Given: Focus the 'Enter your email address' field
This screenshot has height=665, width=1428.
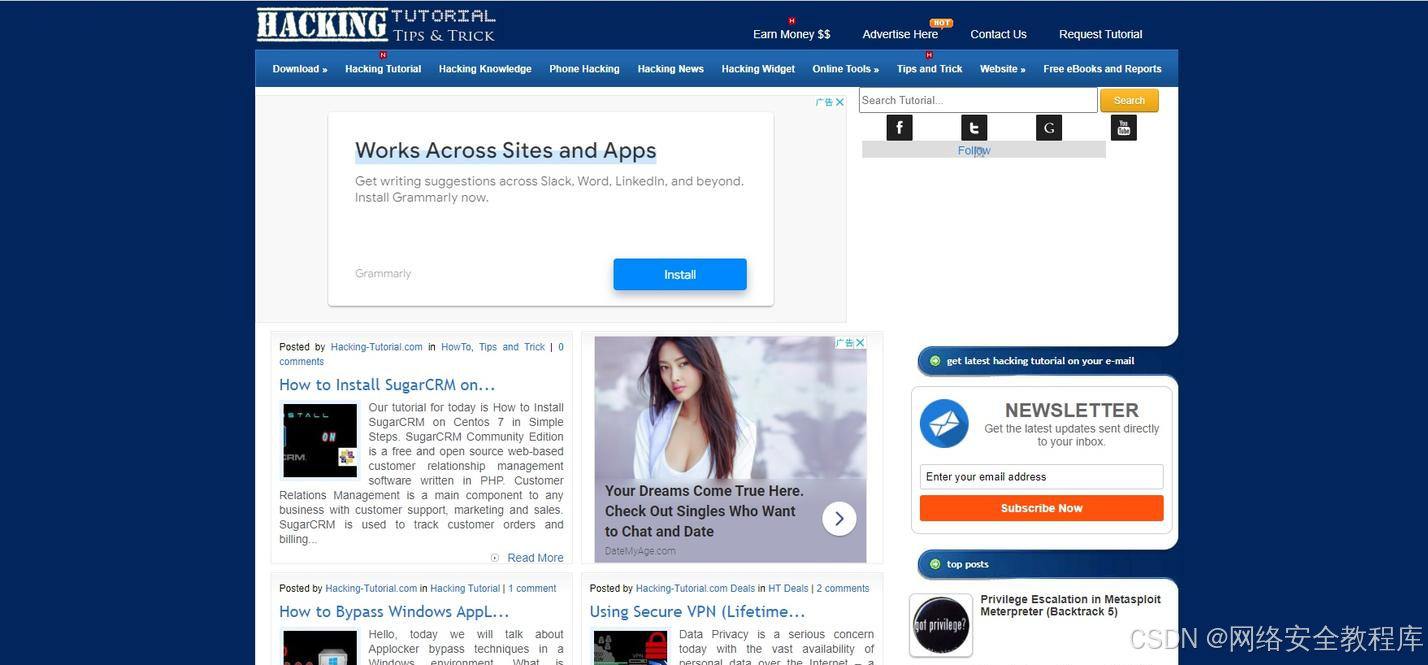Looking at the screenshot, I should (1041, 477).
